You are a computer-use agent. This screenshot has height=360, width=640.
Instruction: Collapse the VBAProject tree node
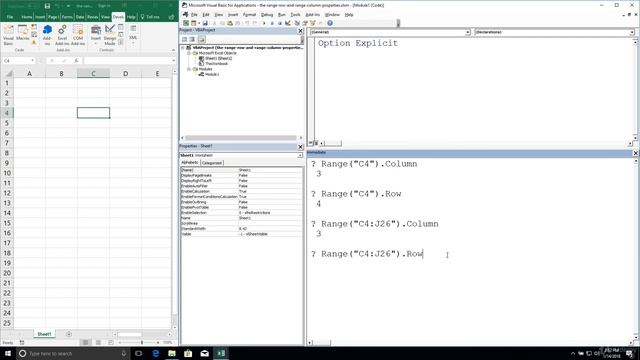183,48
